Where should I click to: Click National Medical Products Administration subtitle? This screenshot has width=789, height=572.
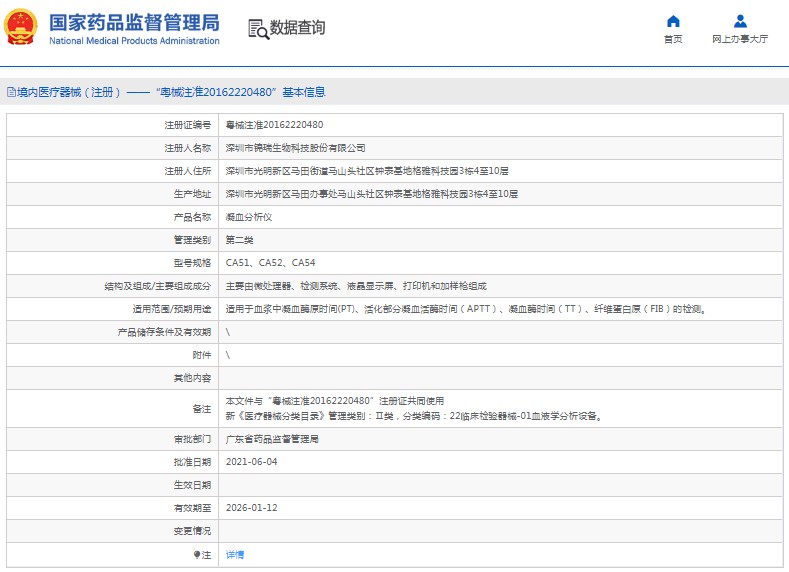point(134,41)
